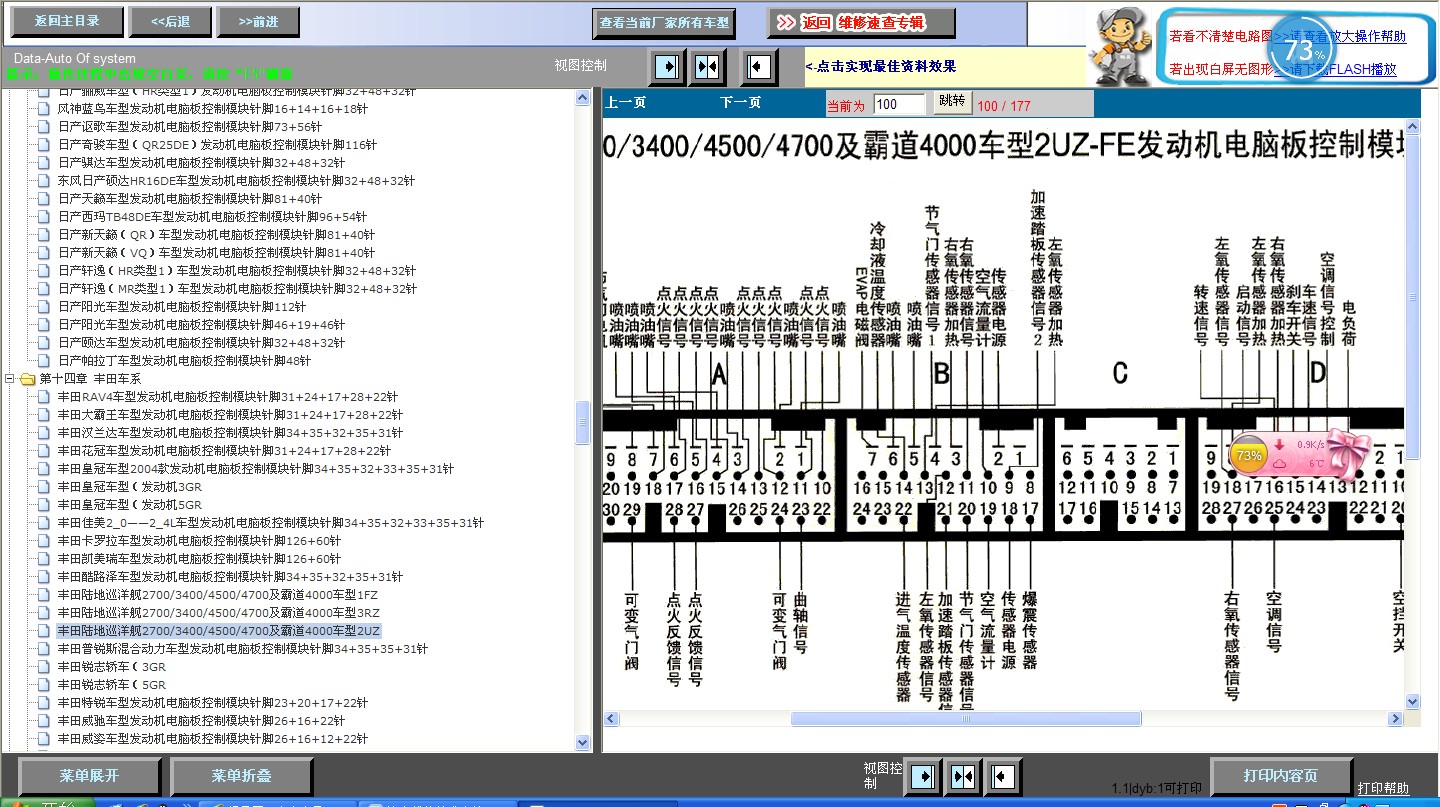1440x807 pixels.
Task: Click the left-arrow view icon in the bottom 视图控制 bar
Action: (1003, 776)
